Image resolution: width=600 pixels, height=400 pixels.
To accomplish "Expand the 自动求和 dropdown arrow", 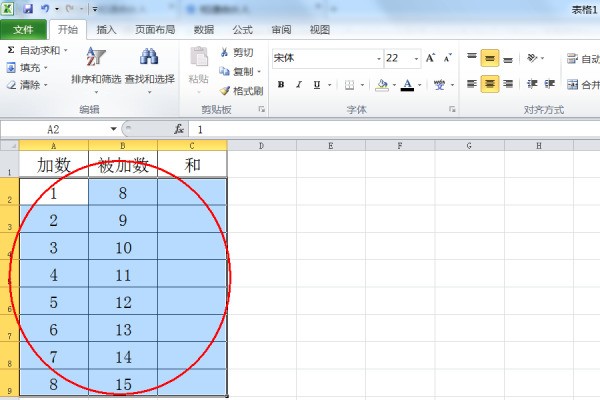I will coord(66,50).
